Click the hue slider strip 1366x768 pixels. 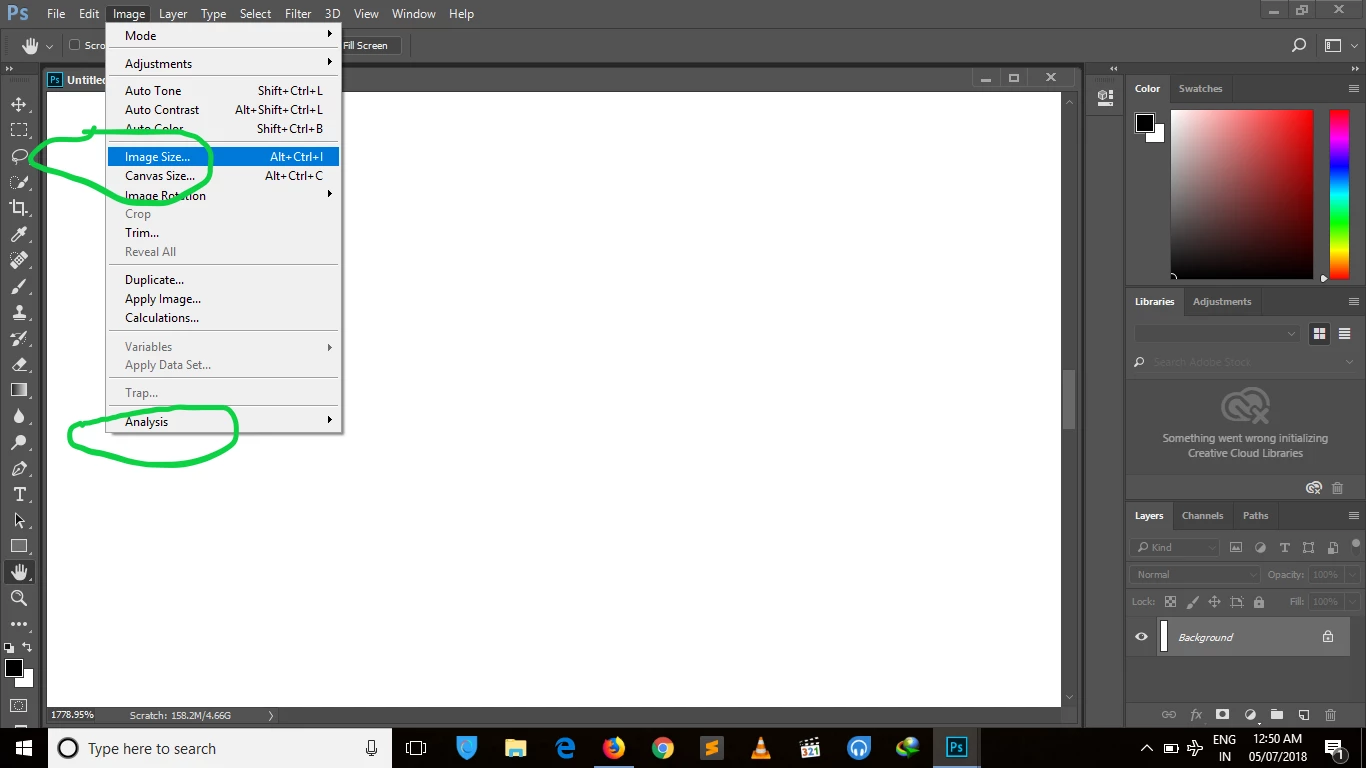(1339, 194)
